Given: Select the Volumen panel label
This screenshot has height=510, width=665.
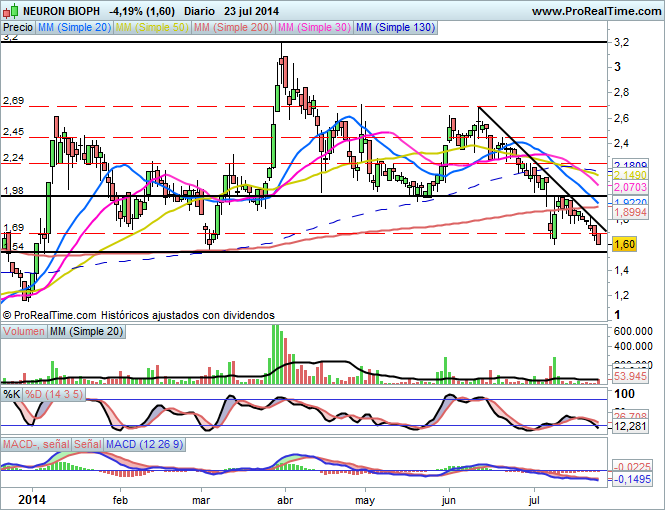Looking at the screenshot, I should click(x=25, y=331).
